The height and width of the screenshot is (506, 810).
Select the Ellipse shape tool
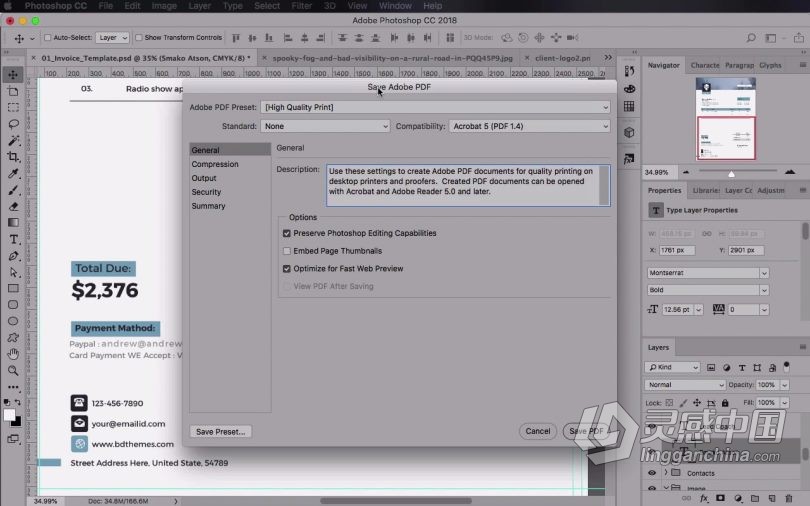point(13,321)
